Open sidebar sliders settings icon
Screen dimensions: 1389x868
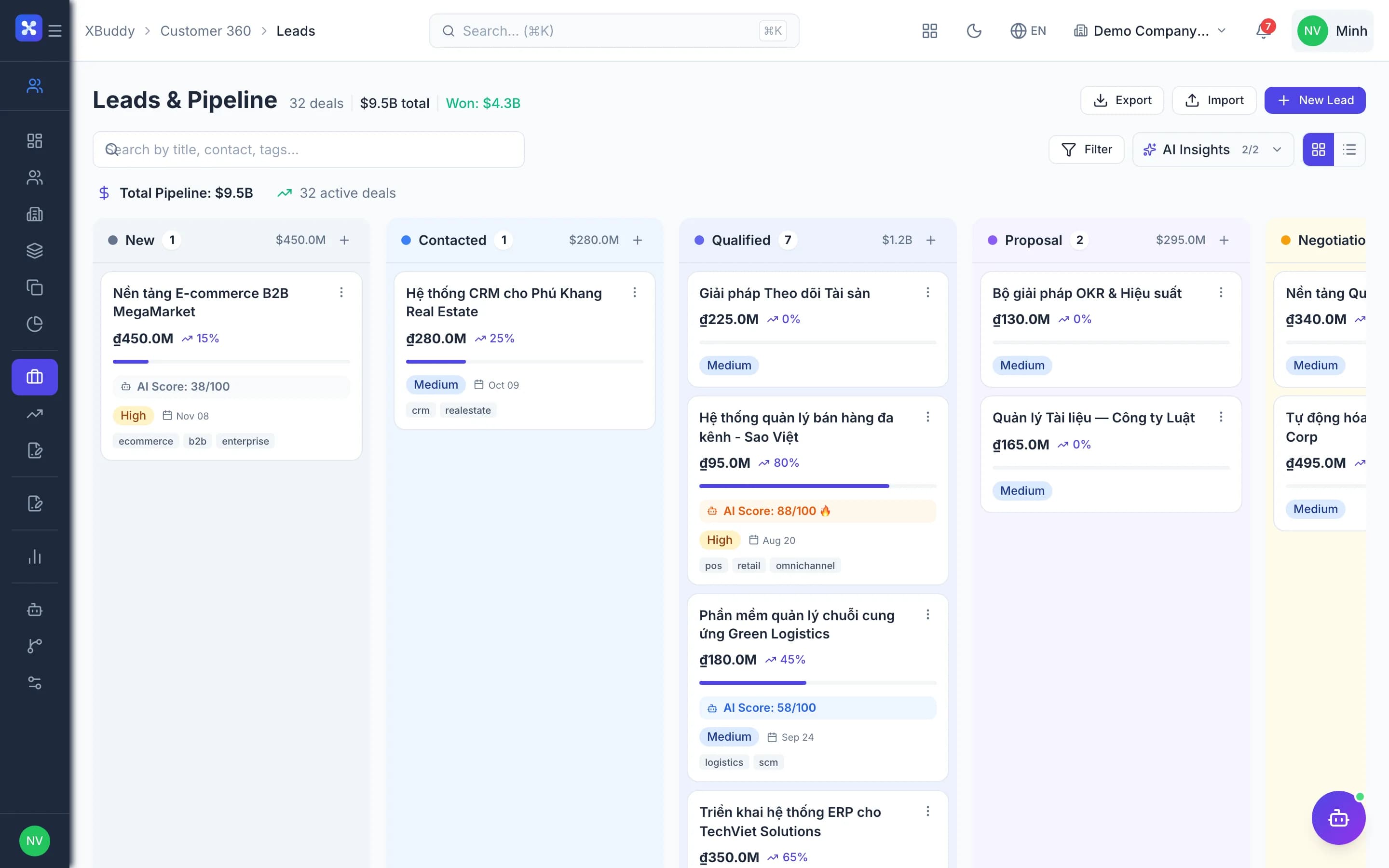(34, 682)
